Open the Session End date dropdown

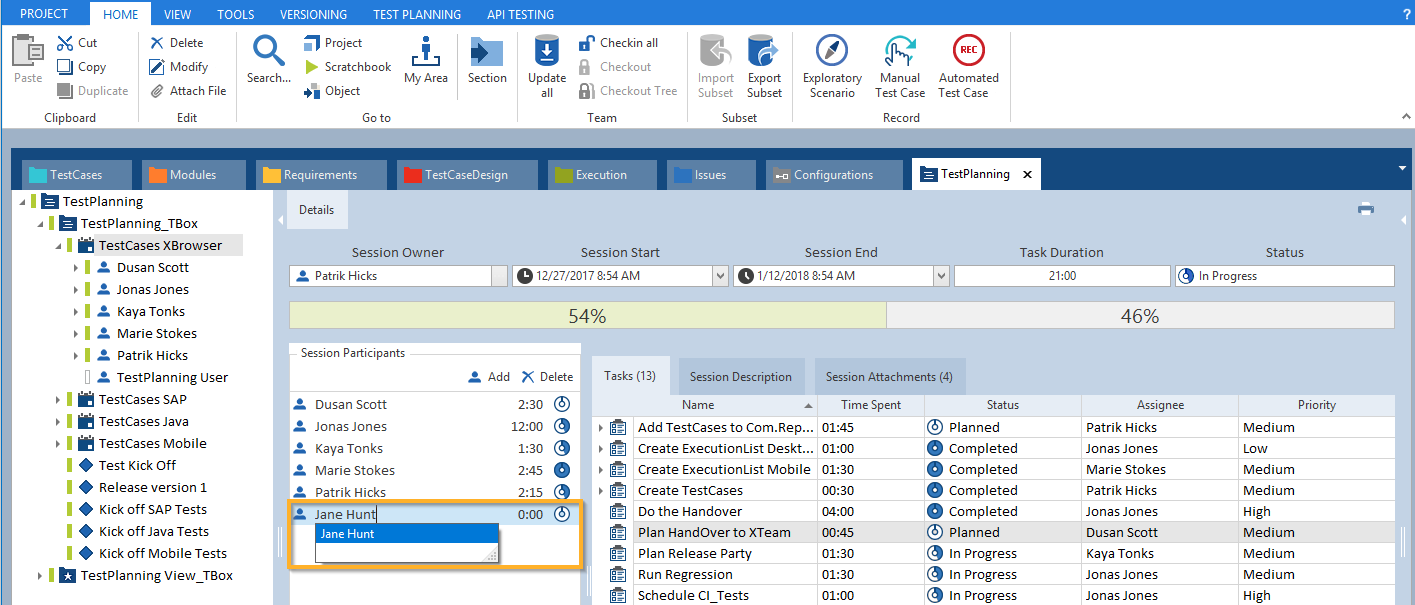(x=941, y=276)
